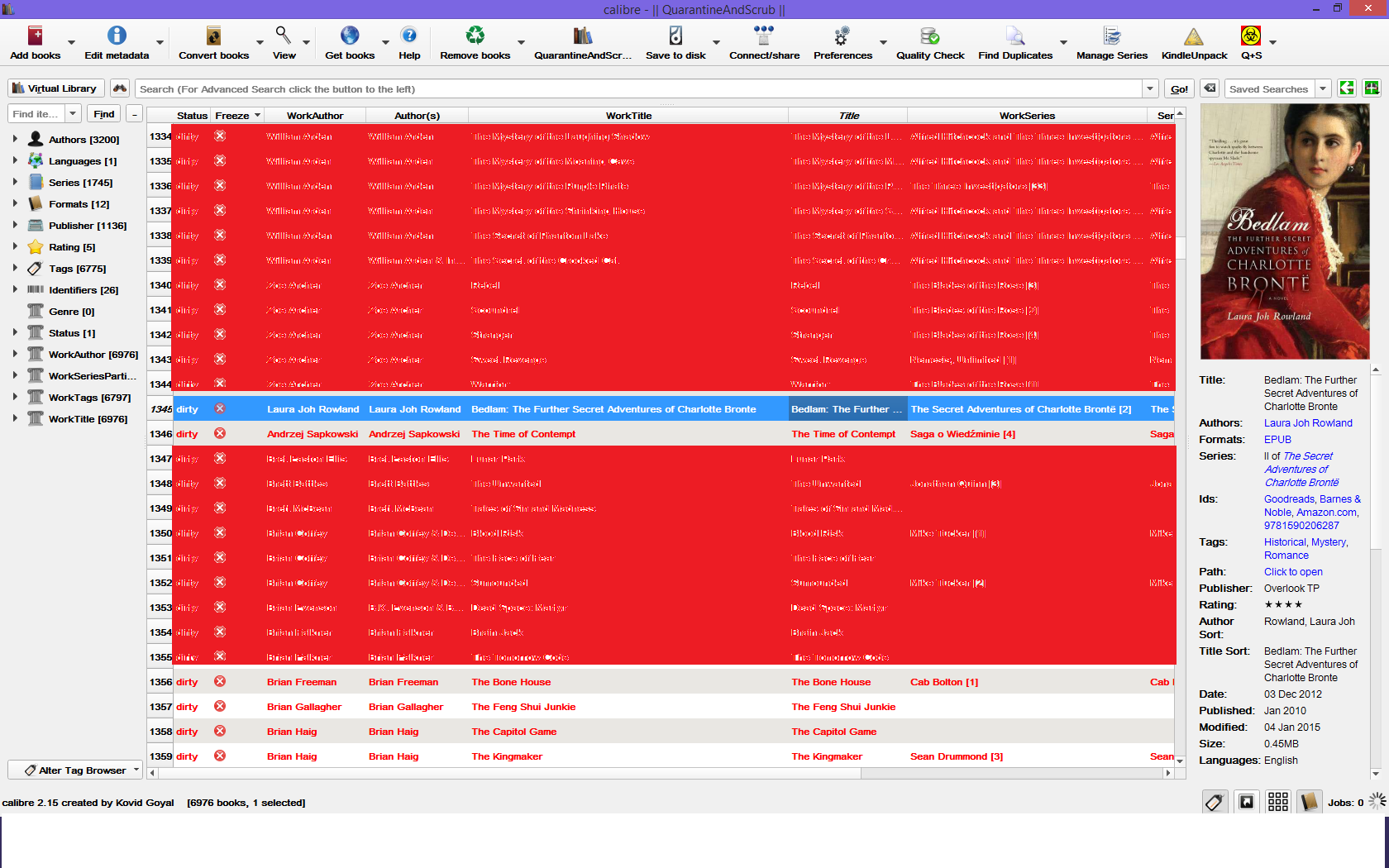Click the red X icon in row 1346
This screenshot has height=868, width=1389.
click(220, 433)
